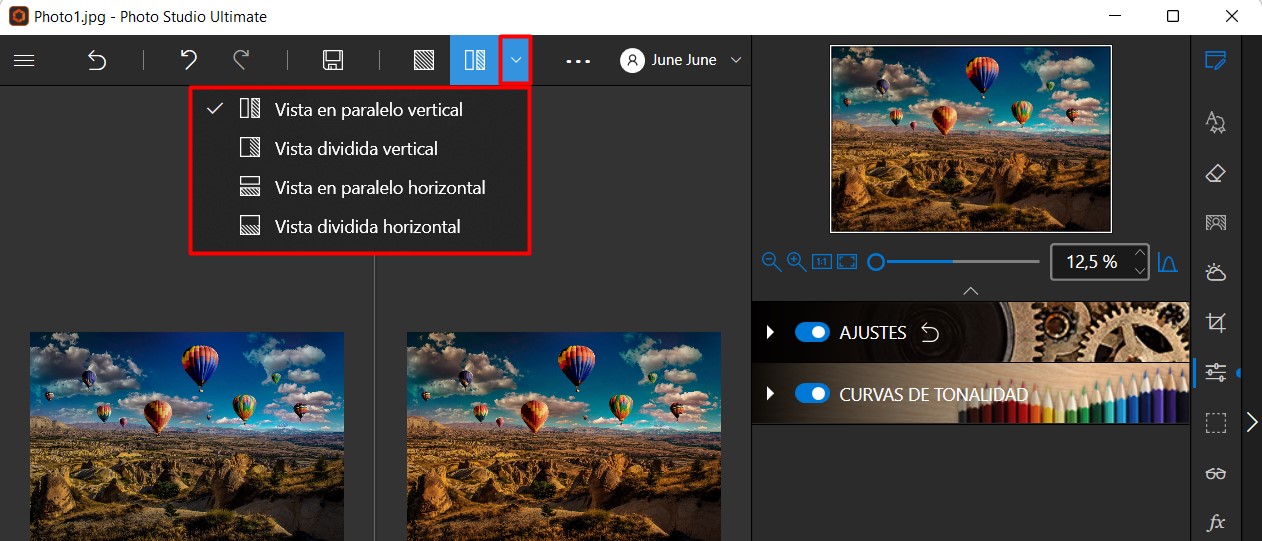The image size is (1262, 541).
Task: Open the fx effects tool
Action: [1216, 523]
